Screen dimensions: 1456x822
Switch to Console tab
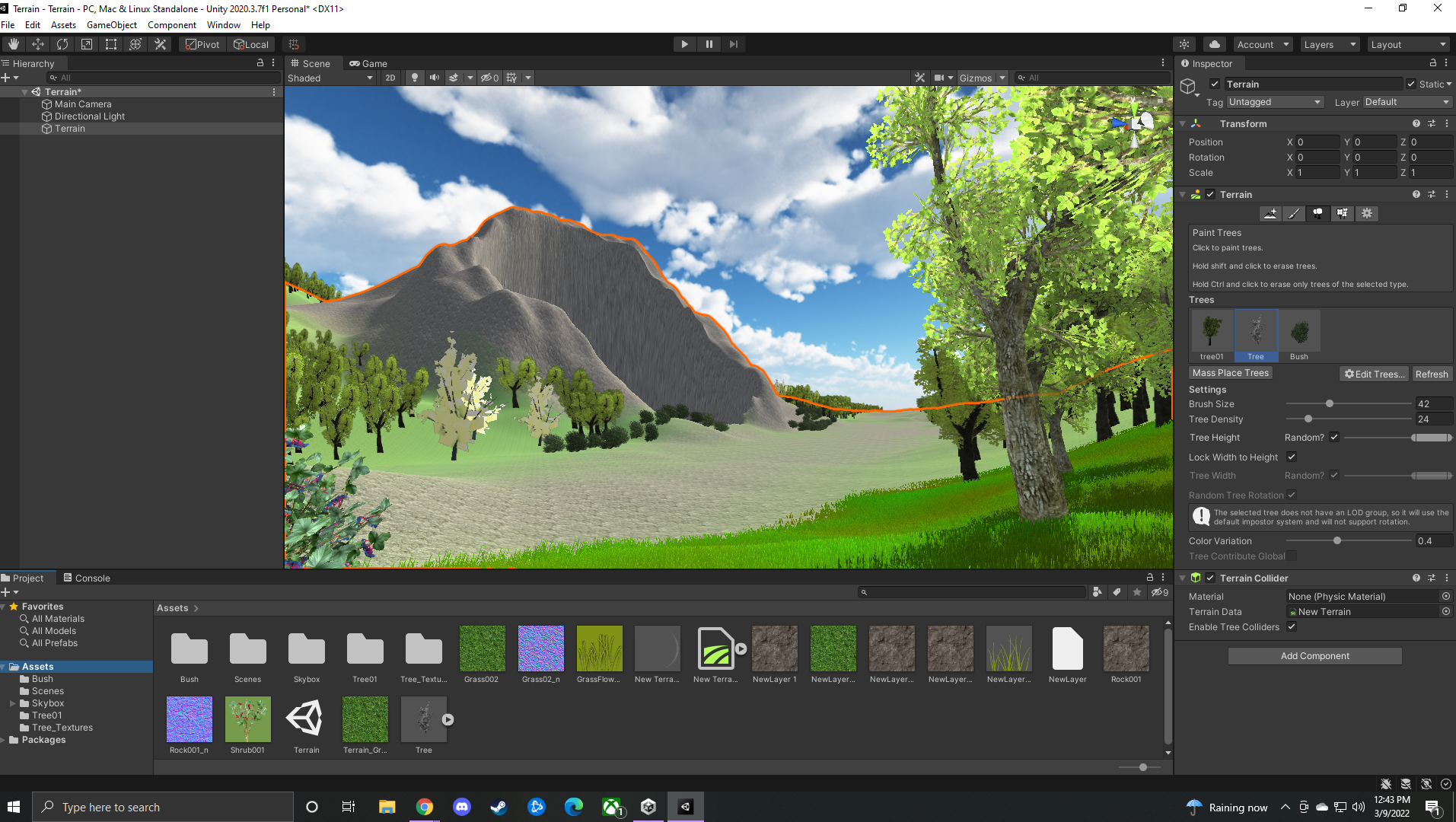(87, 578)
